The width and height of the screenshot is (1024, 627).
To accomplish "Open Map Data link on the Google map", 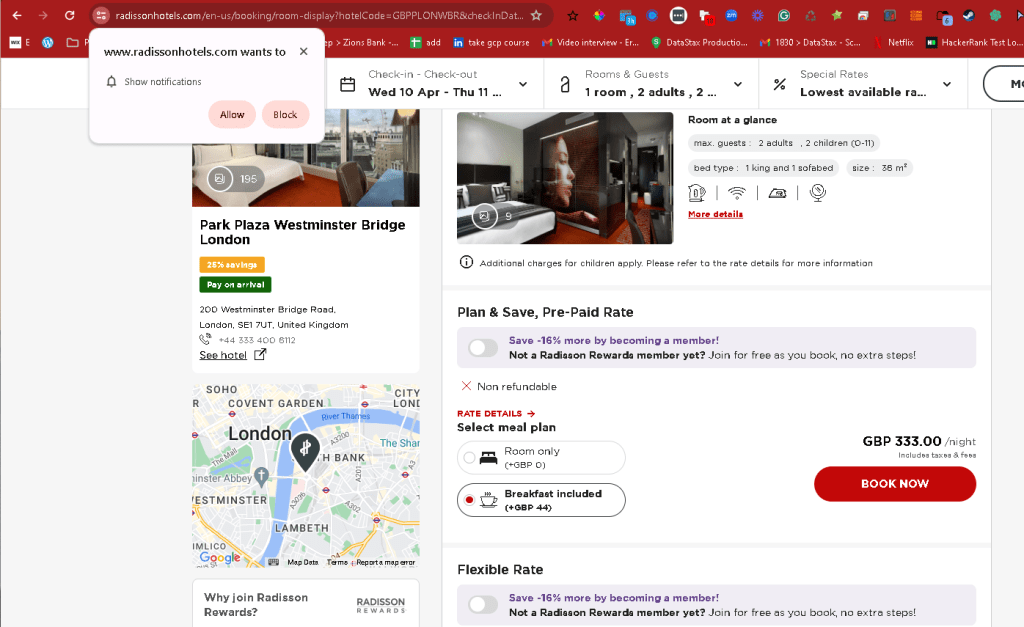I will click(303, 562).
